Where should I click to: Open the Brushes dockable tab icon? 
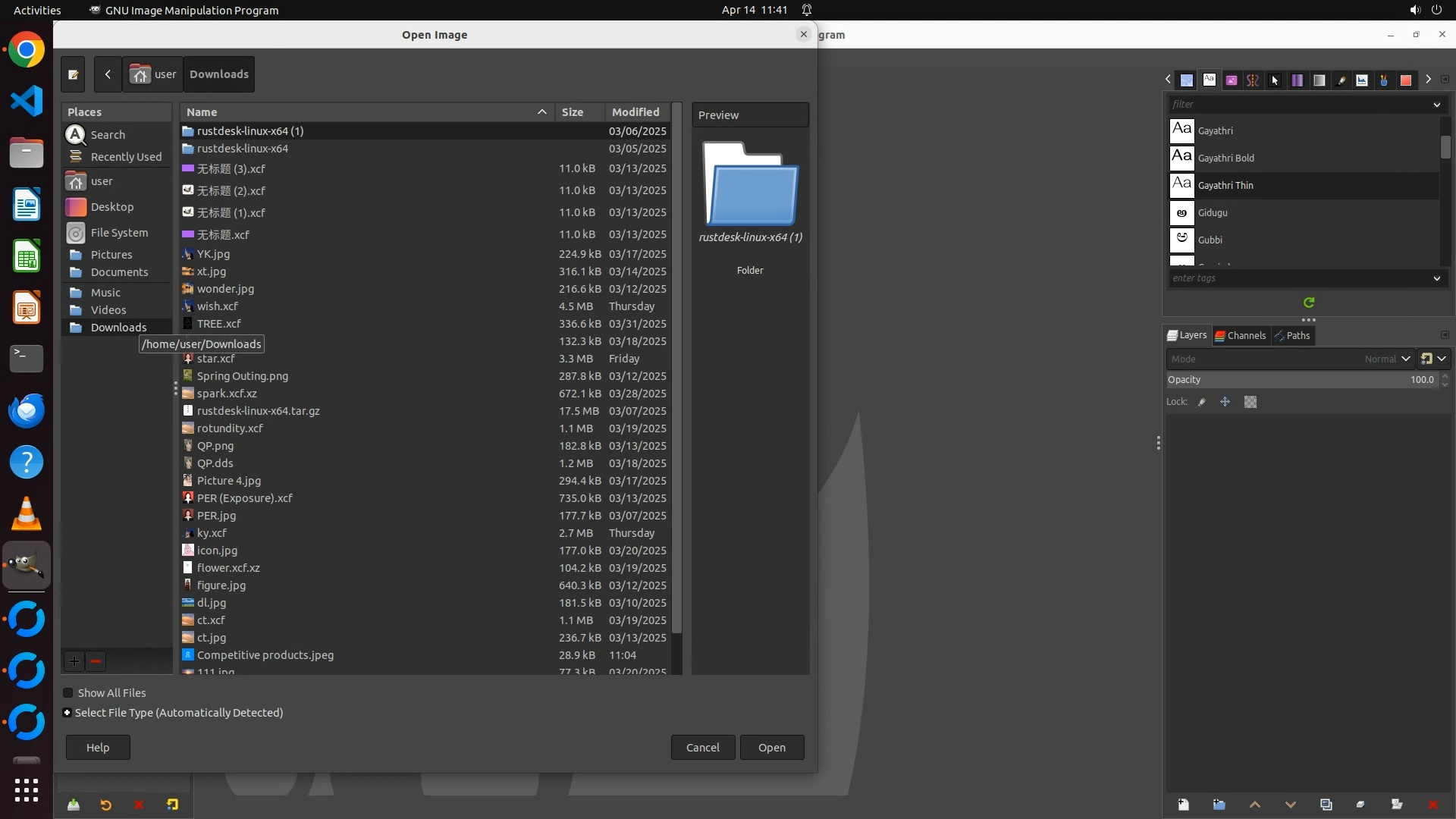click(1341, 80)
